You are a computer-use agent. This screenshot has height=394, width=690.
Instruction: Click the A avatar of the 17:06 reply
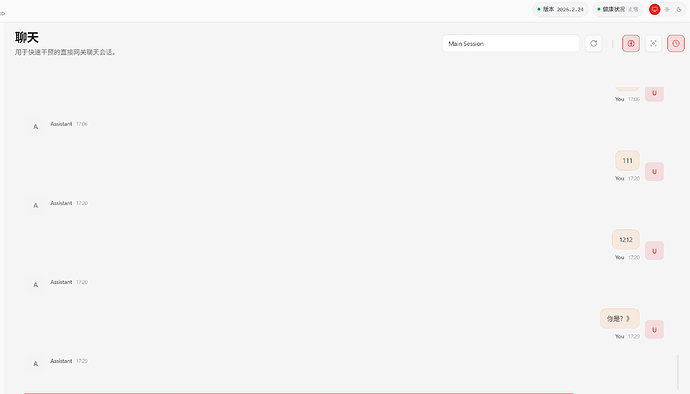[36, 127]
